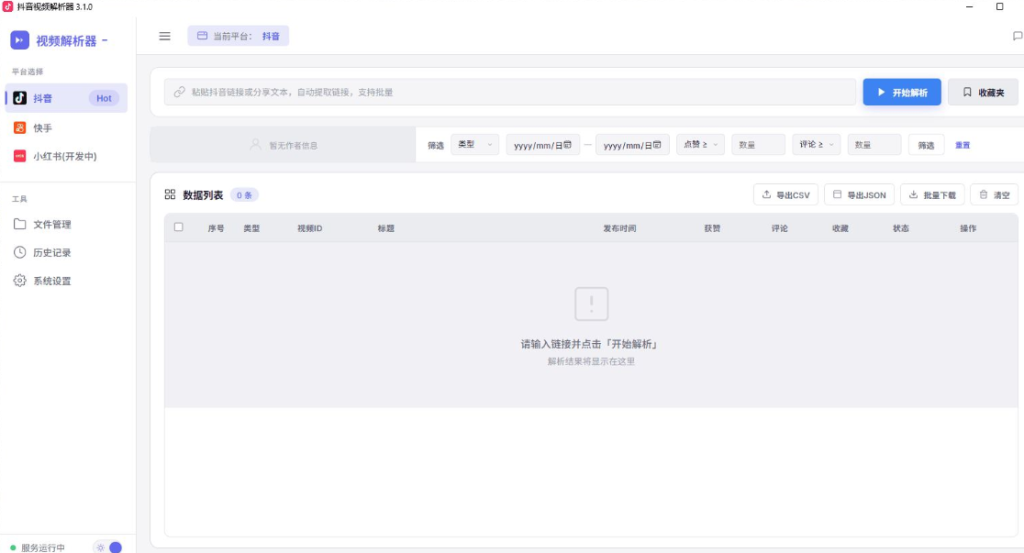The image size is (1024, 553).
Task: Open 小红书(开发中) platform entry
Action: coord(66,156)
